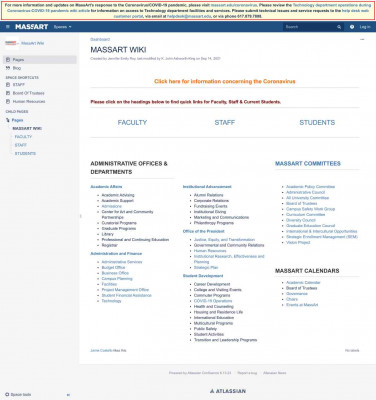
Task: Open the Strategic Plan link
Action: 206,267
